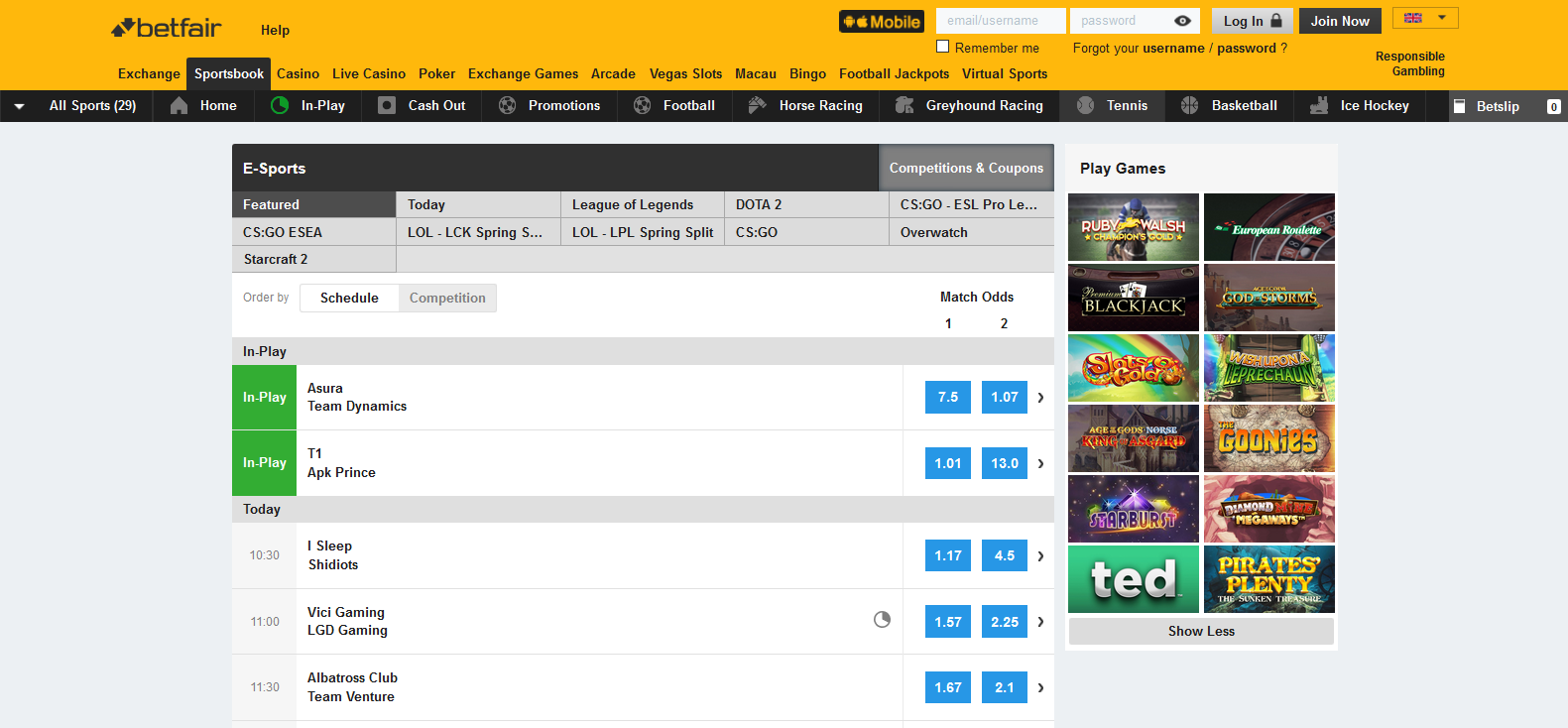
Task: Order by Competition toggle
Action: (x=447, y=298)
